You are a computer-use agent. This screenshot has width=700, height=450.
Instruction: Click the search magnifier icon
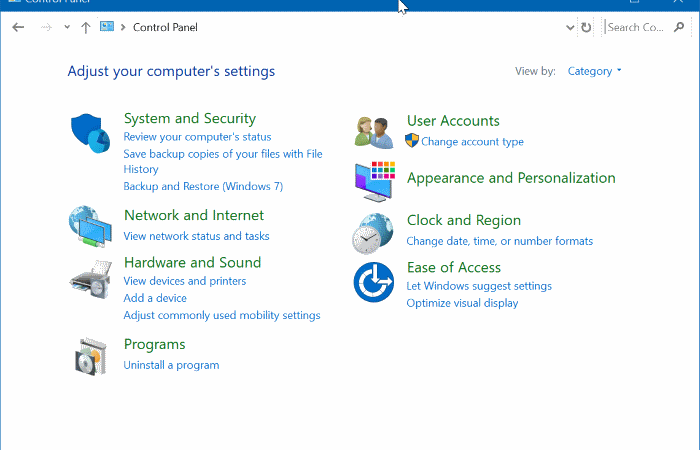click(x=679, y=27)
